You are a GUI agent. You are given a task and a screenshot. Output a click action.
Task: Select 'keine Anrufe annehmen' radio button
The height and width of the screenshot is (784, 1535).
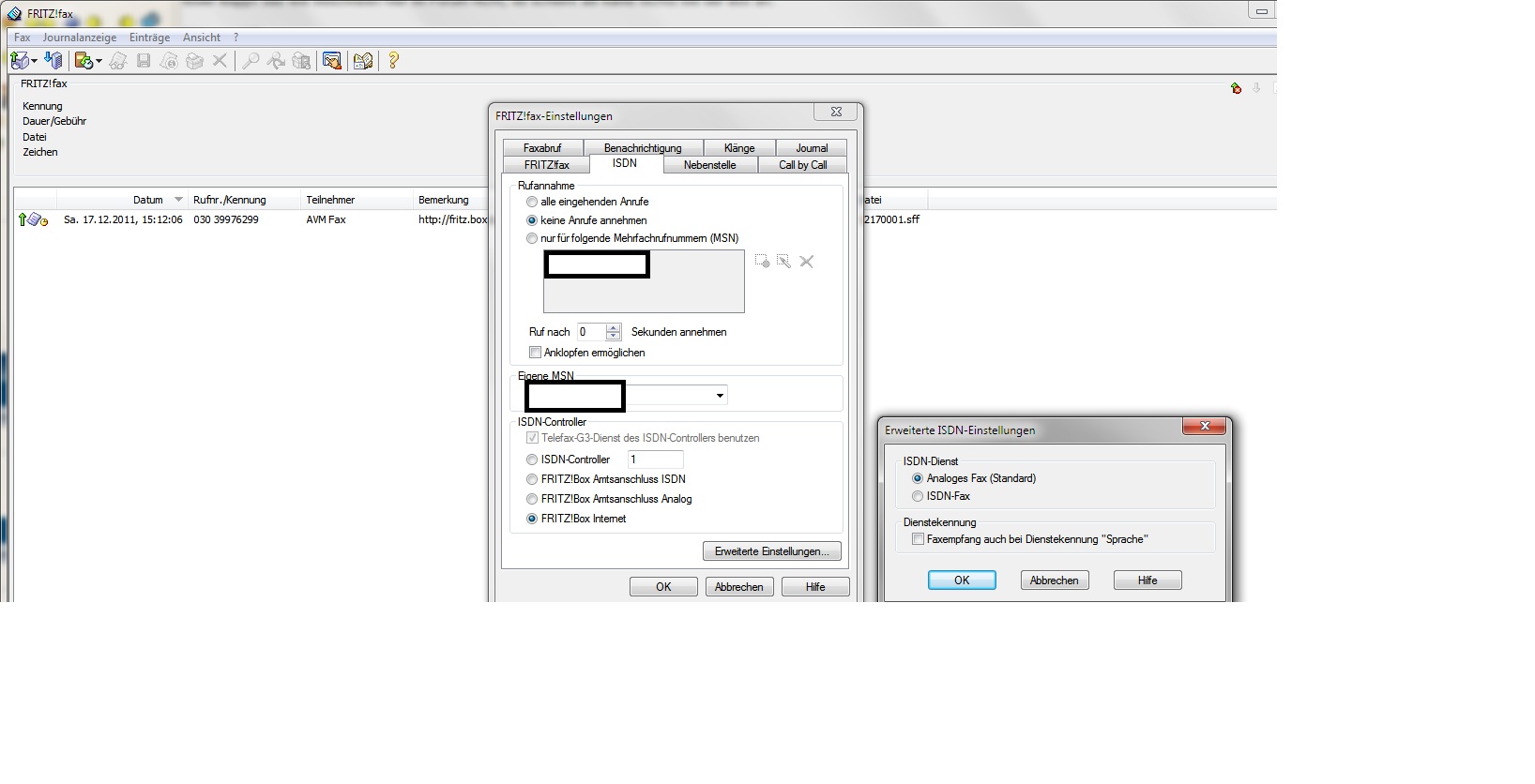point(532,220)
